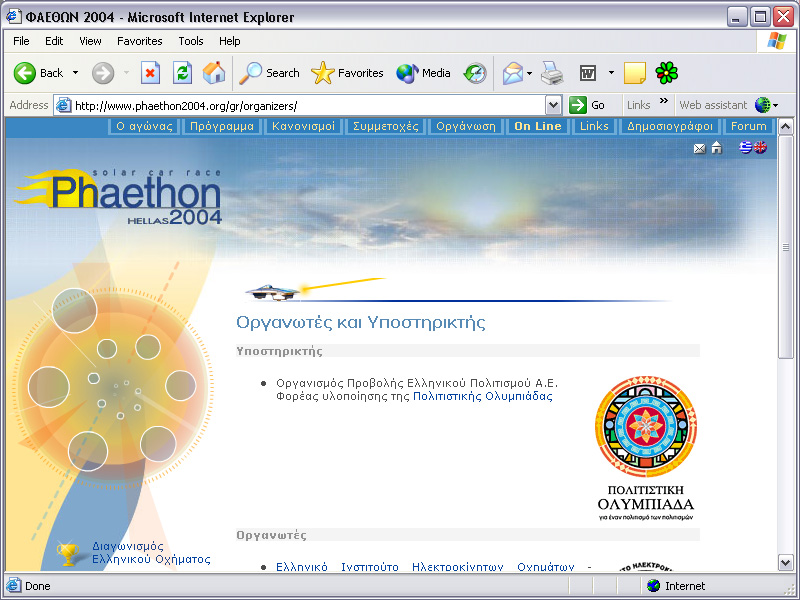The height and width of the screenshot is (600, 800).
Task: Click the Phaethon 2004 logo
Action: coord(120,197)
